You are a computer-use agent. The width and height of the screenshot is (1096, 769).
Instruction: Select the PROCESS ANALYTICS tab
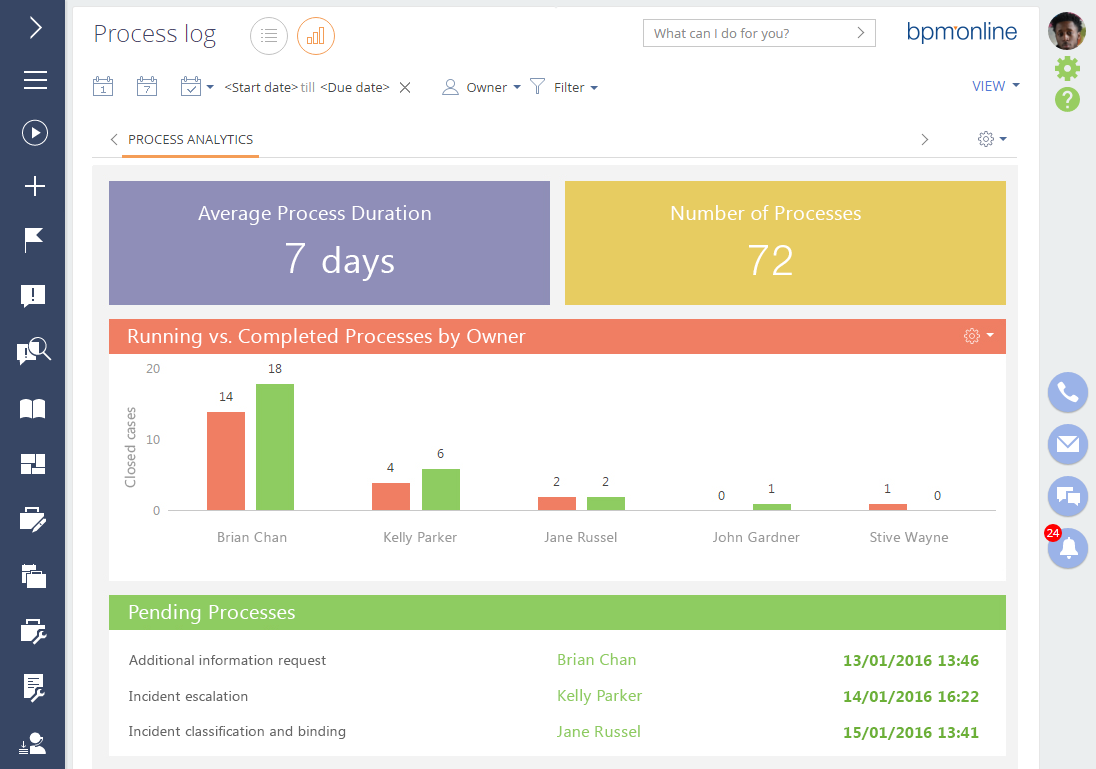190,140
